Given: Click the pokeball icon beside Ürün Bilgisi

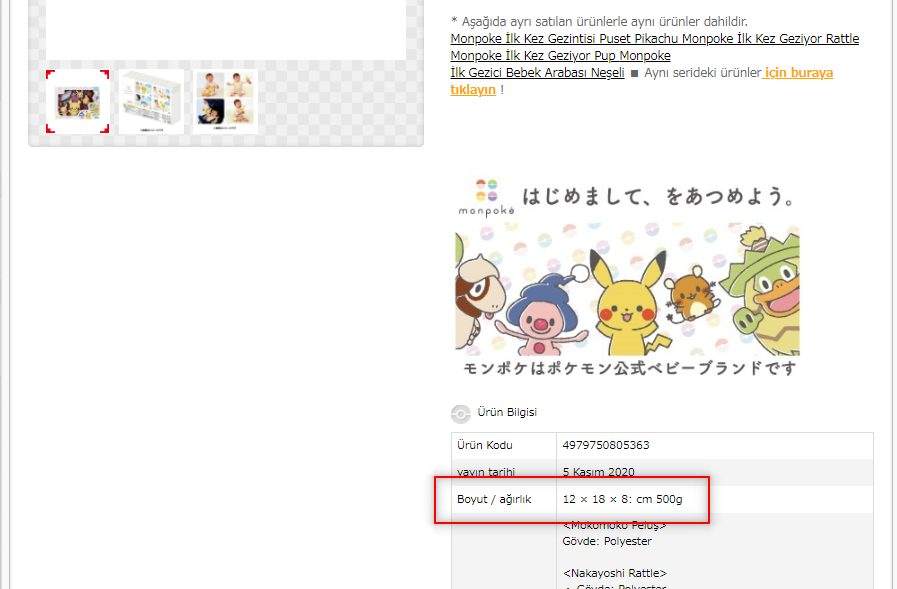Looking at the screenshot, I should [x=461, y=413].
